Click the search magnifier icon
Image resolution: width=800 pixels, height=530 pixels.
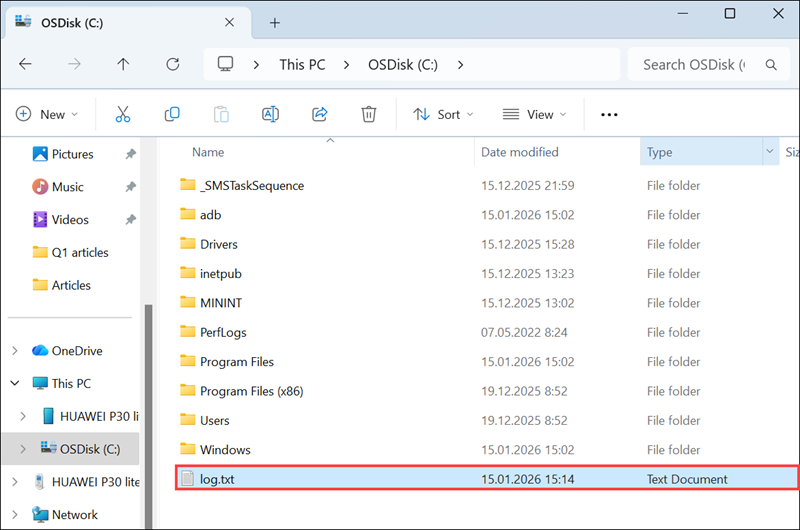[x=771, y=65]
